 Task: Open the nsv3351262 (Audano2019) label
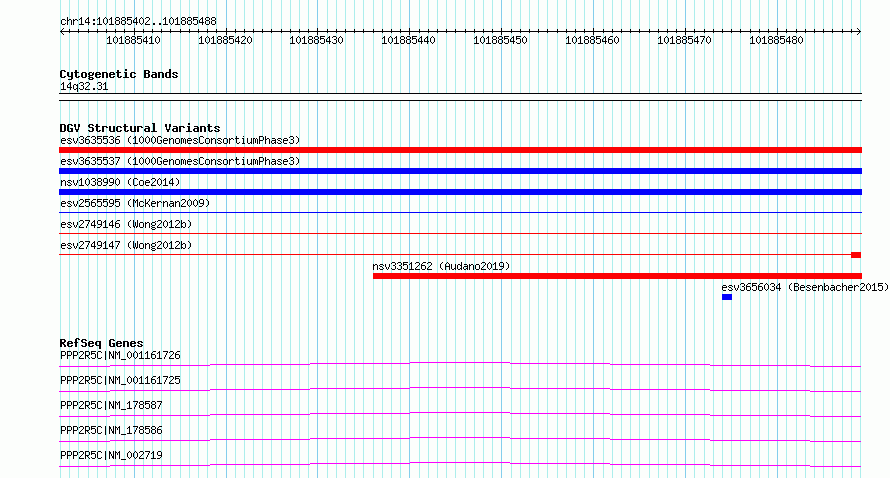tap(442, 266)
